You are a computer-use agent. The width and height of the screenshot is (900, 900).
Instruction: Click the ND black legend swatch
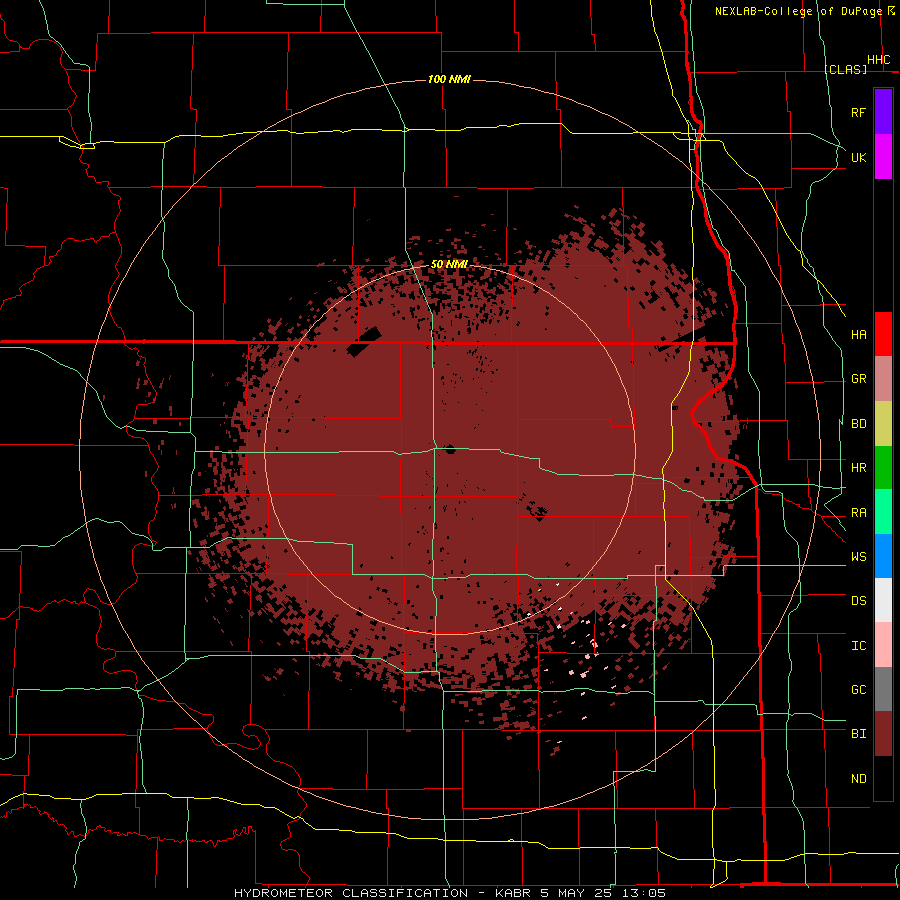(x=883, y=778)
